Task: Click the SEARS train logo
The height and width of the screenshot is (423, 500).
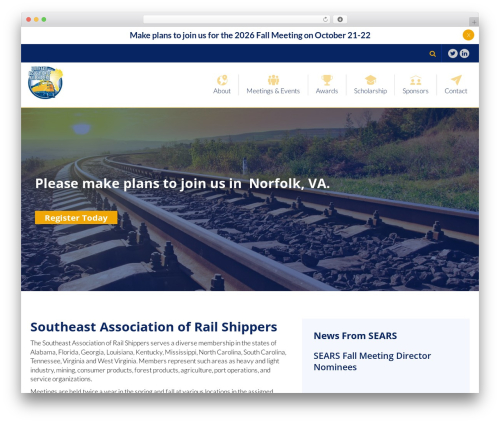Action: click(x=45, y=82)
